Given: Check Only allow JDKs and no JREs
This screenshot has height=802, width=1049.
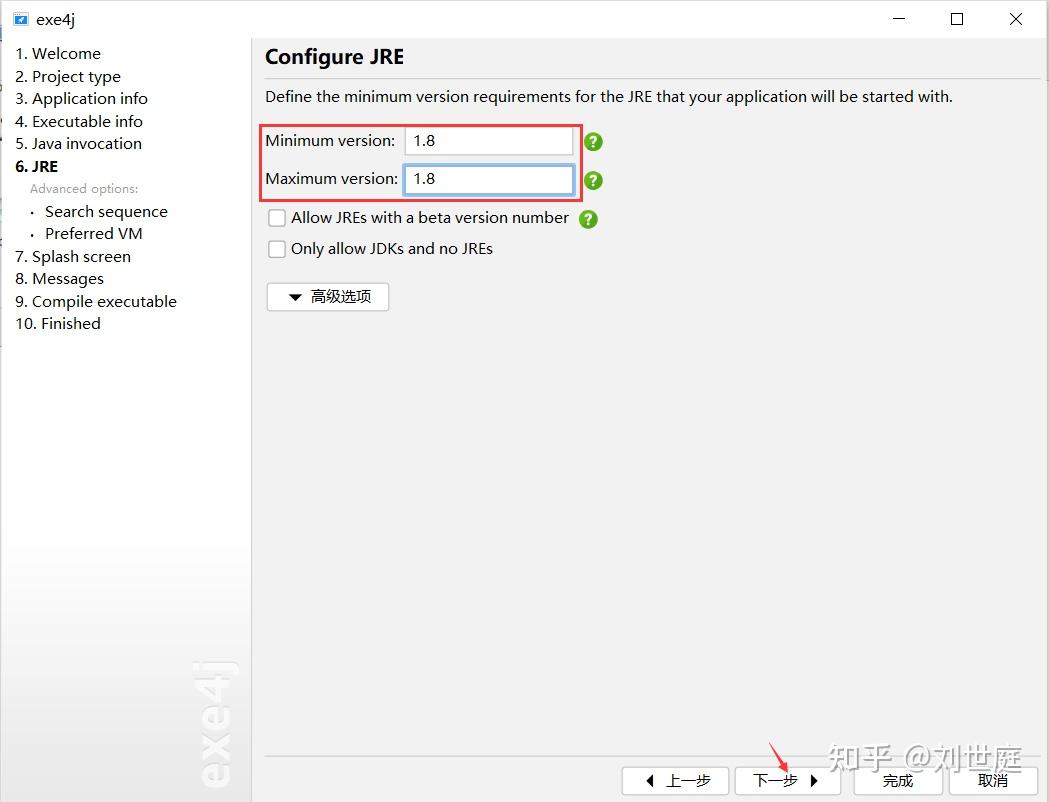Looking at the screenshot, I should click(x=276, y=249).
